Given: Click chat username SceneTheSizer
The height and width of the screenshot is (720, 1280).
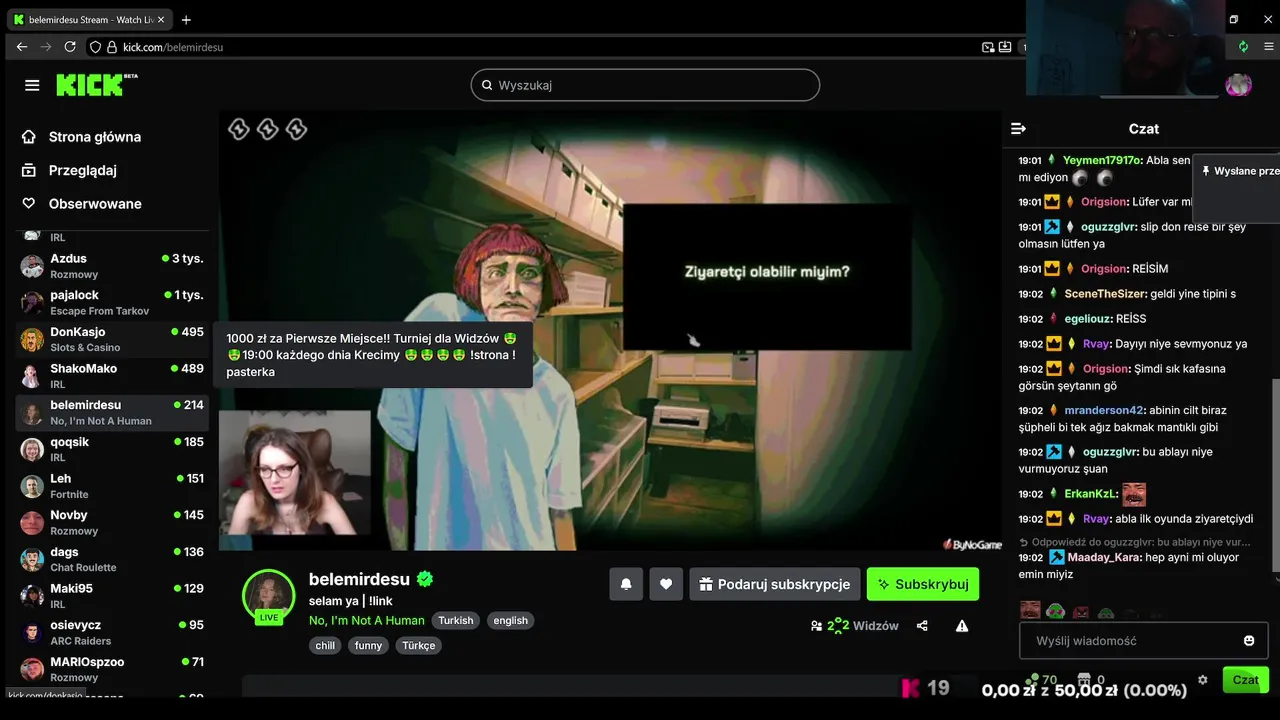Looking at the screenshot, I should [1105, 294].
